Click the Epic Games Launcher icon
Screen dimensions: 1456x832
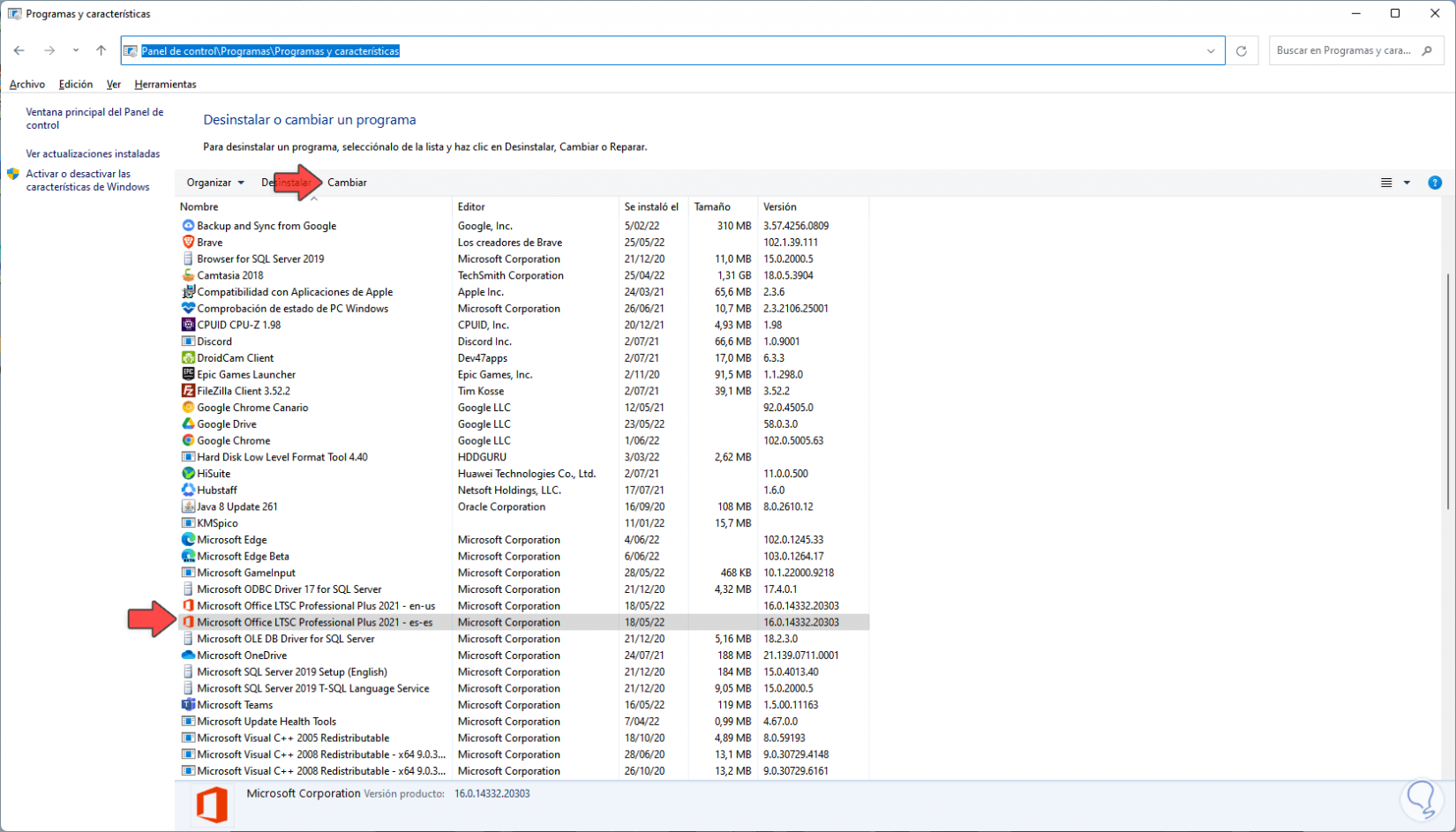tap(188, 375)
